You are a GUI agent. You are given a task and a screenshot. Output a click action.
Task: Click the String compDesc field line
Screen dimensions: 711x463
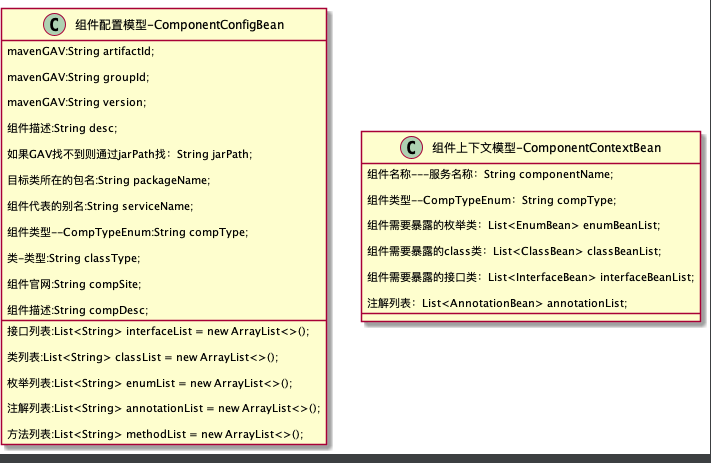tap(78, 310)
